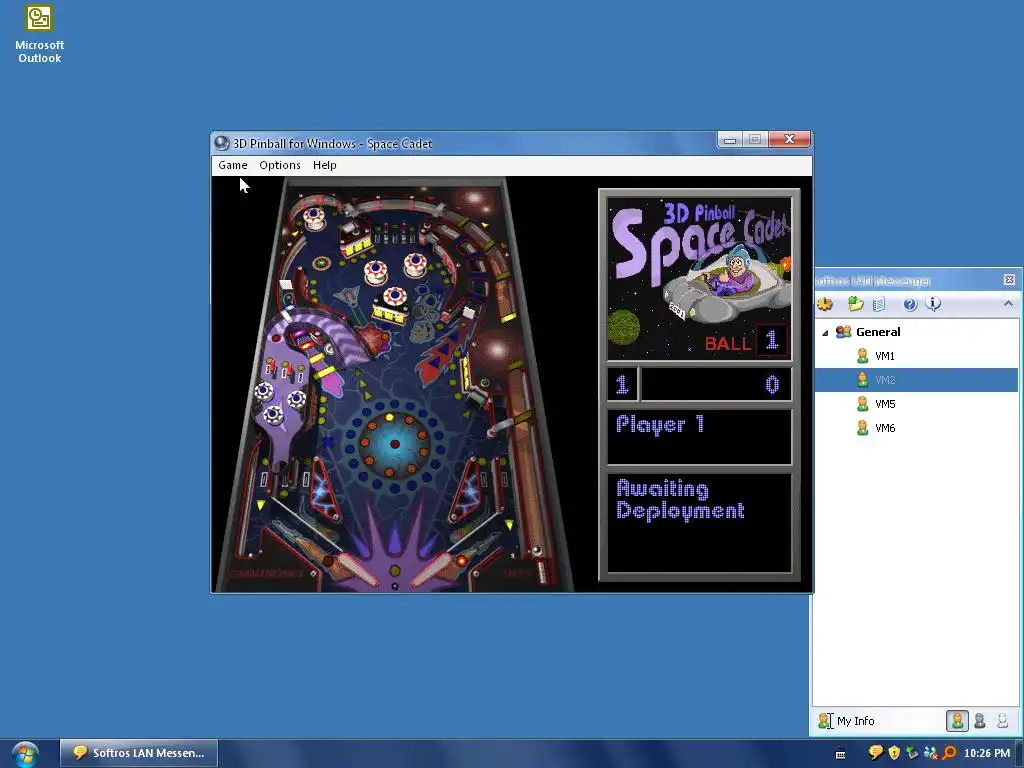Click the VM1 user avatar icon
1024x768 pixels.
[x=863, y=356]
